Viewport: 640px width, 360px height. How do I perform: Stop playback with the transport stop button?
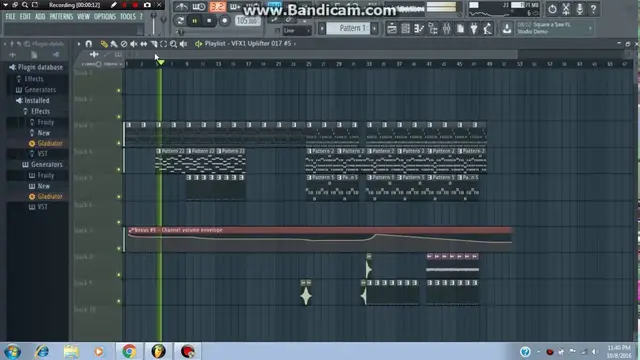tap(209, 20)
